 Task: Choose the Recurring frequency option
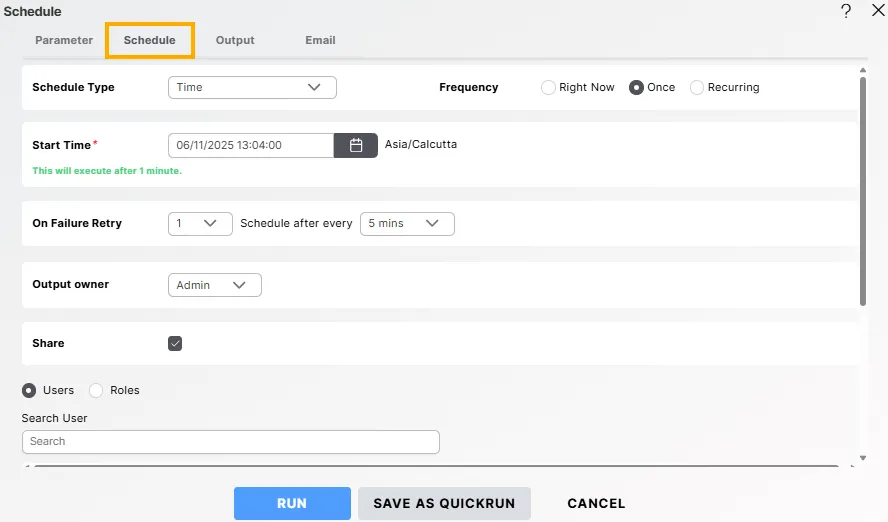pyautogui.click(x=697, y=88)
